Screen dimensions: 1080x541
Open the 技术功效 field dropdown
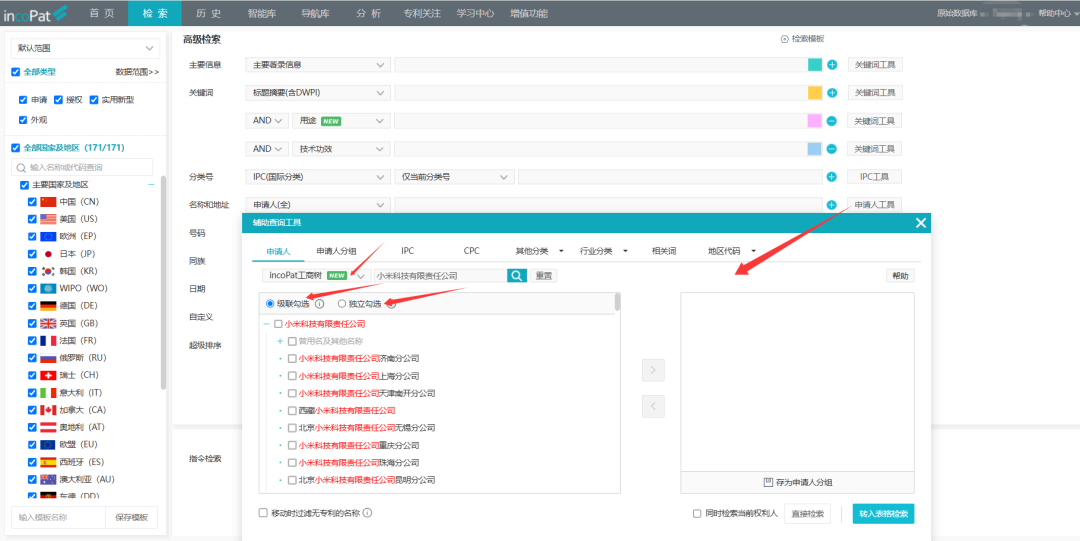341,149
